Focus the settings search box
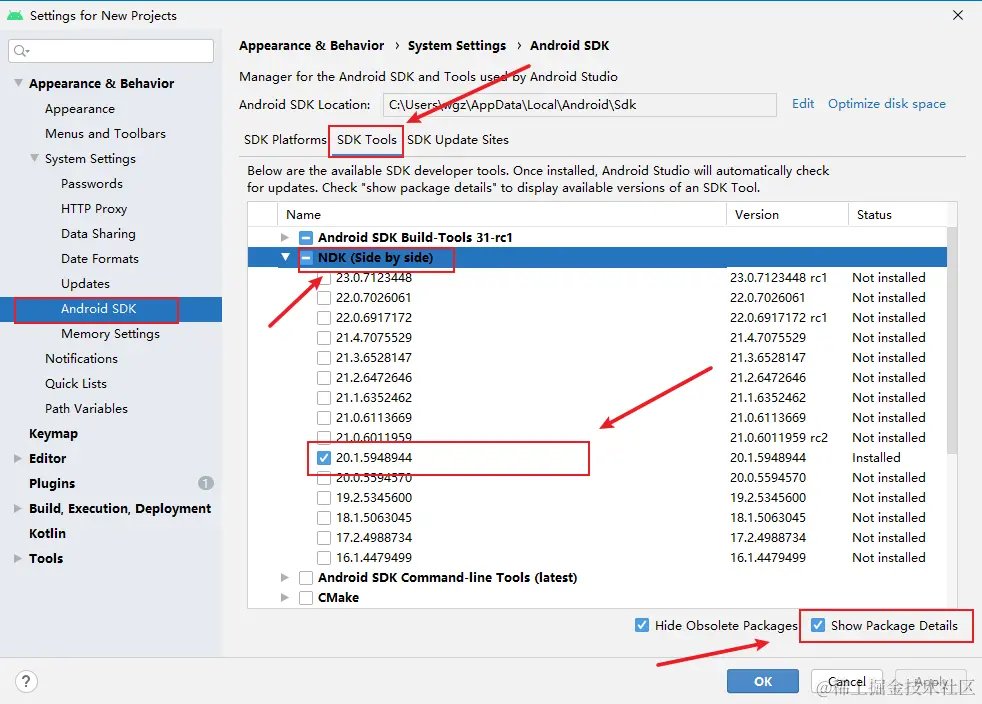The image size is (982, 704). click(x=111, y=51)
